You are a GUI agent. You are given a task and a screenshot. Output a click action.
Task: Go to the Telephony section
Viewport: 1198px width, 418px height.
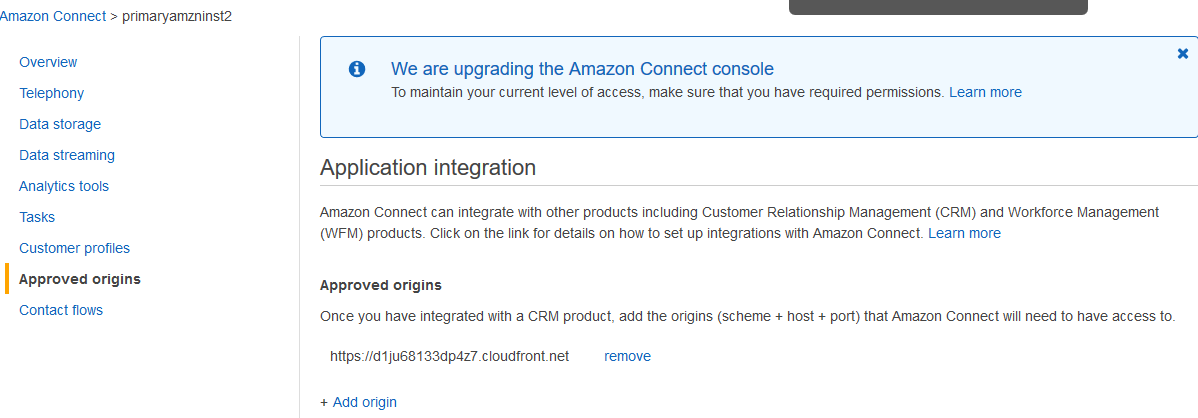51,93
